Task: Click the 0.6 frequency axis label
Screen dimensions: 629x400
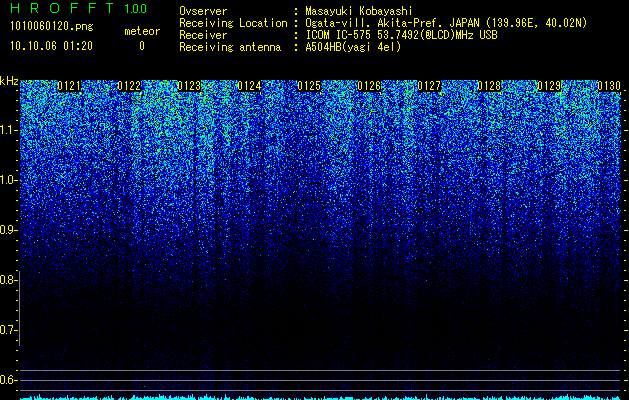Action: click(8, 380)
